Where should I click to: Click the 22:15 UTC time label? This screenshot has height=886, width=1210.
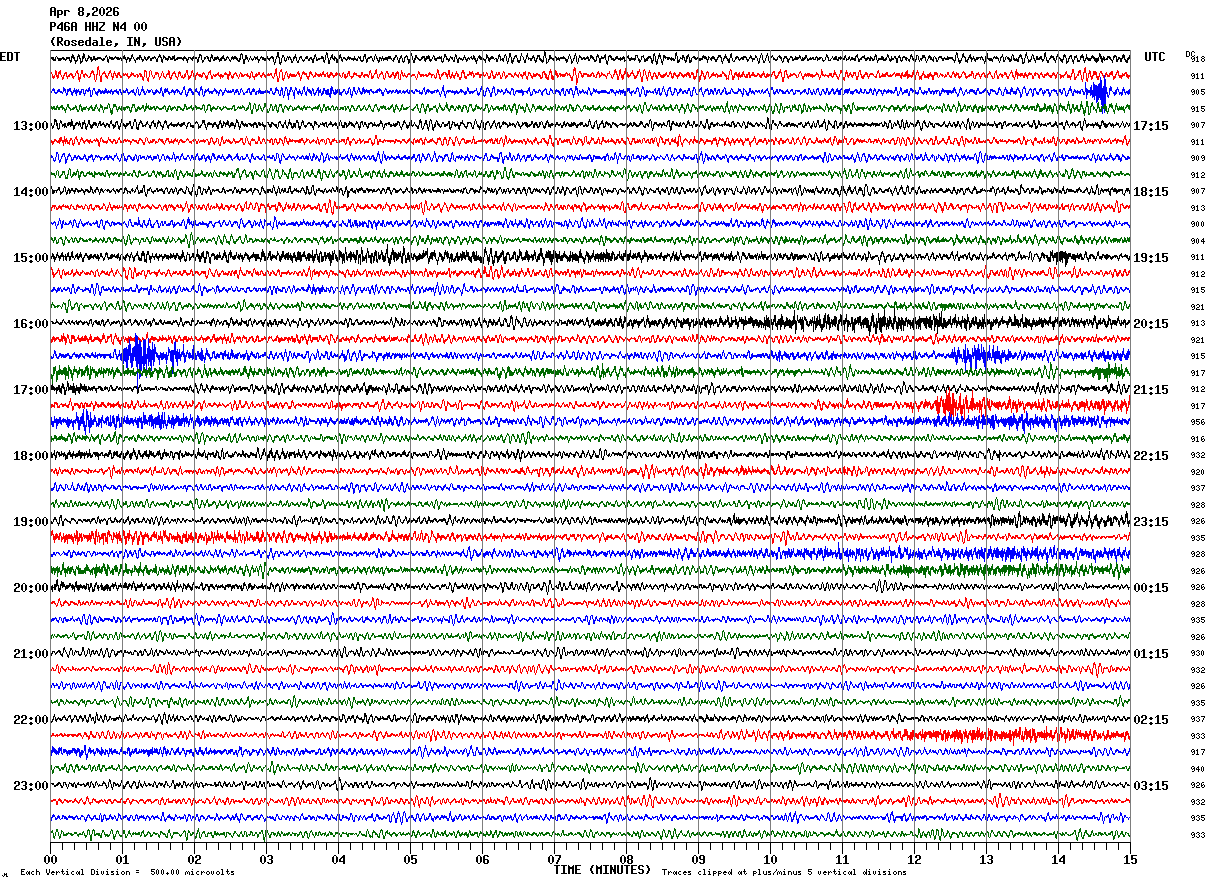[x=1151, y=456]
